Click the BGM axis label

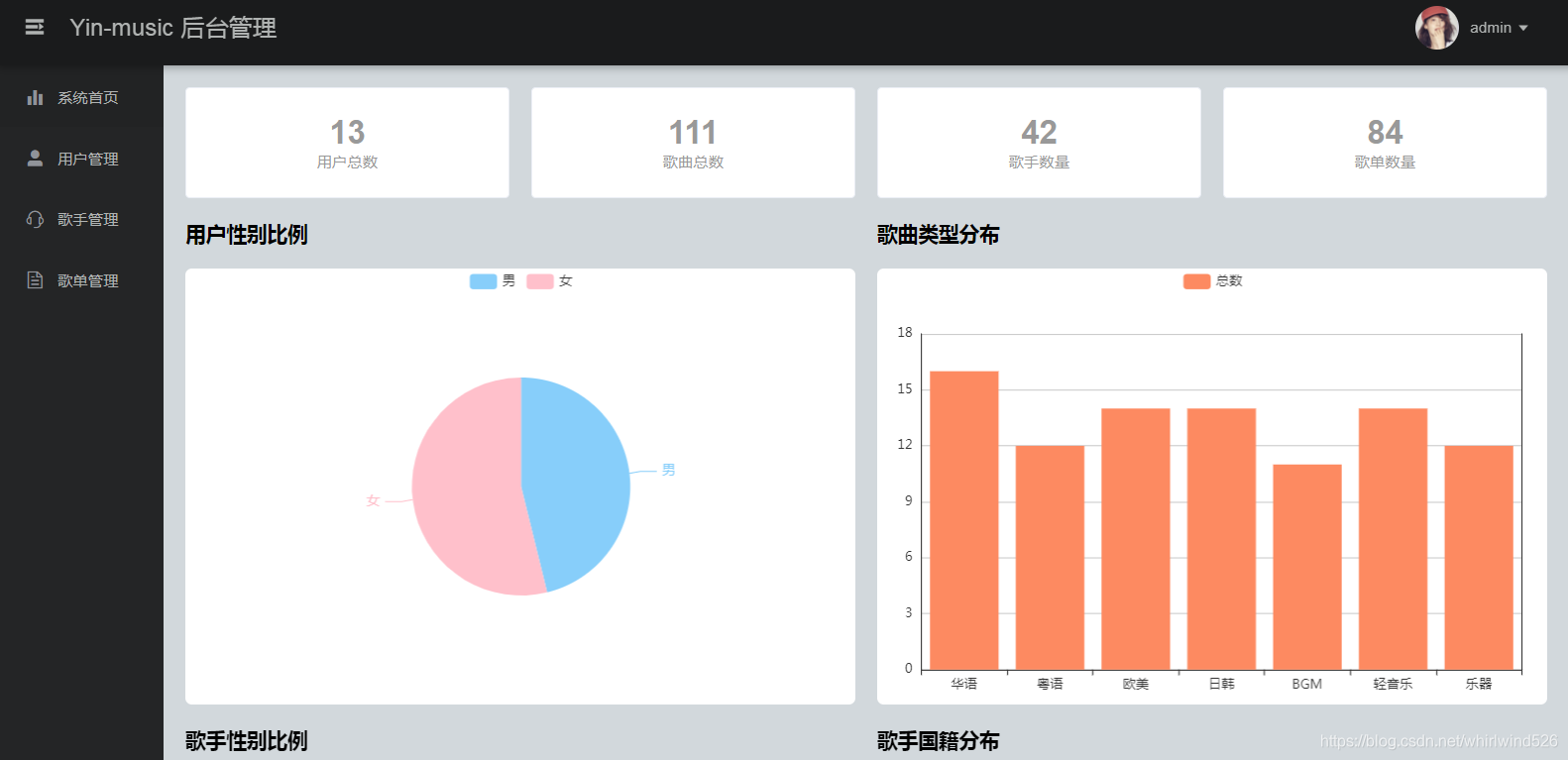(1307, 684)
